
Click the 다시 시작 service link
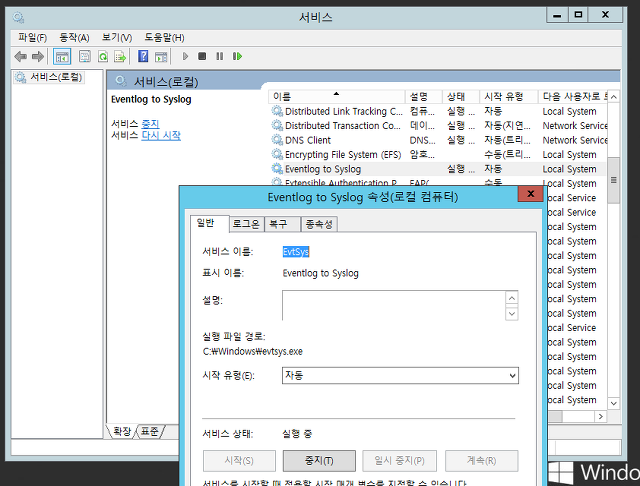pos(161,135)
